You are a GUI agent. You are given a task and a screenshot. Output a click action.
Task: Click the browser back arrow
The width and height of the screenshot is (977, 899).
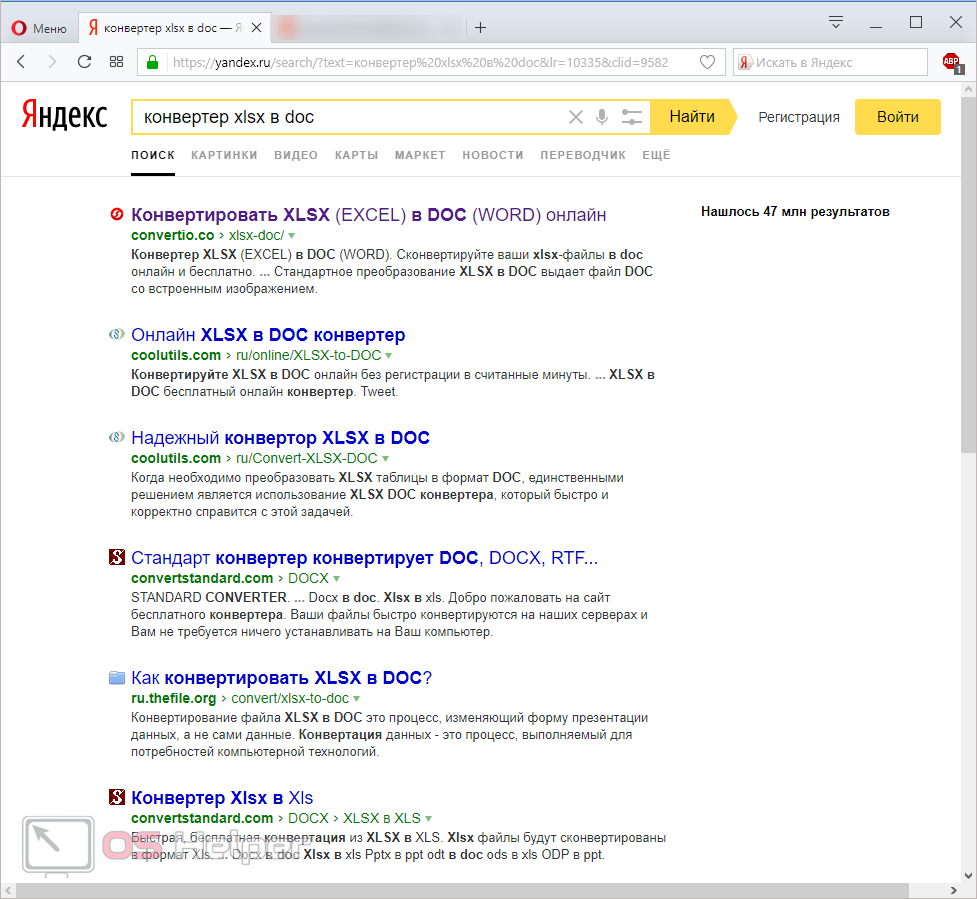click(x=21, y=62)
